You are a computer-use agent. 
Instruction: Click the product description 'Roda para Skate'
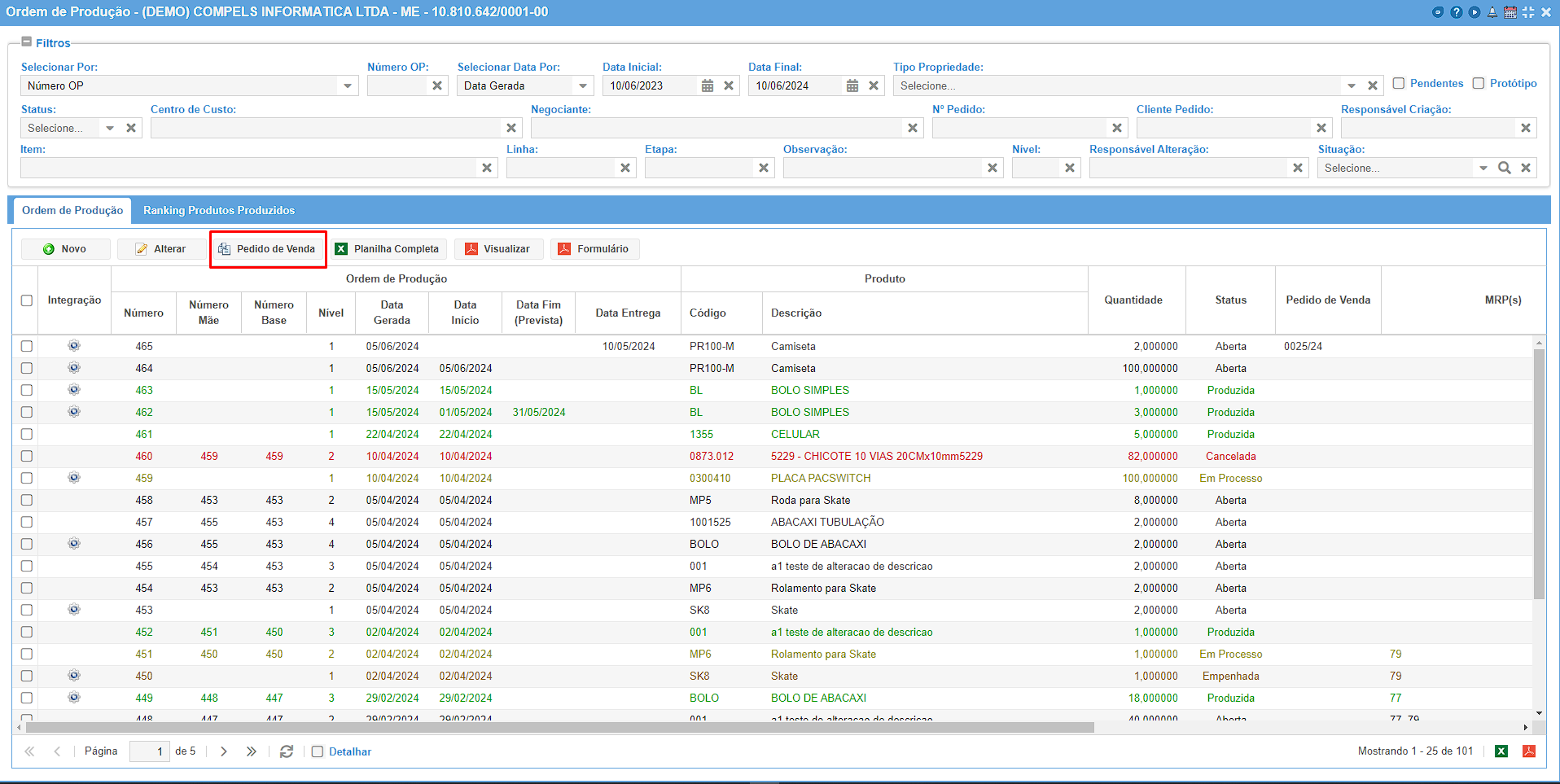coord(810,500)
